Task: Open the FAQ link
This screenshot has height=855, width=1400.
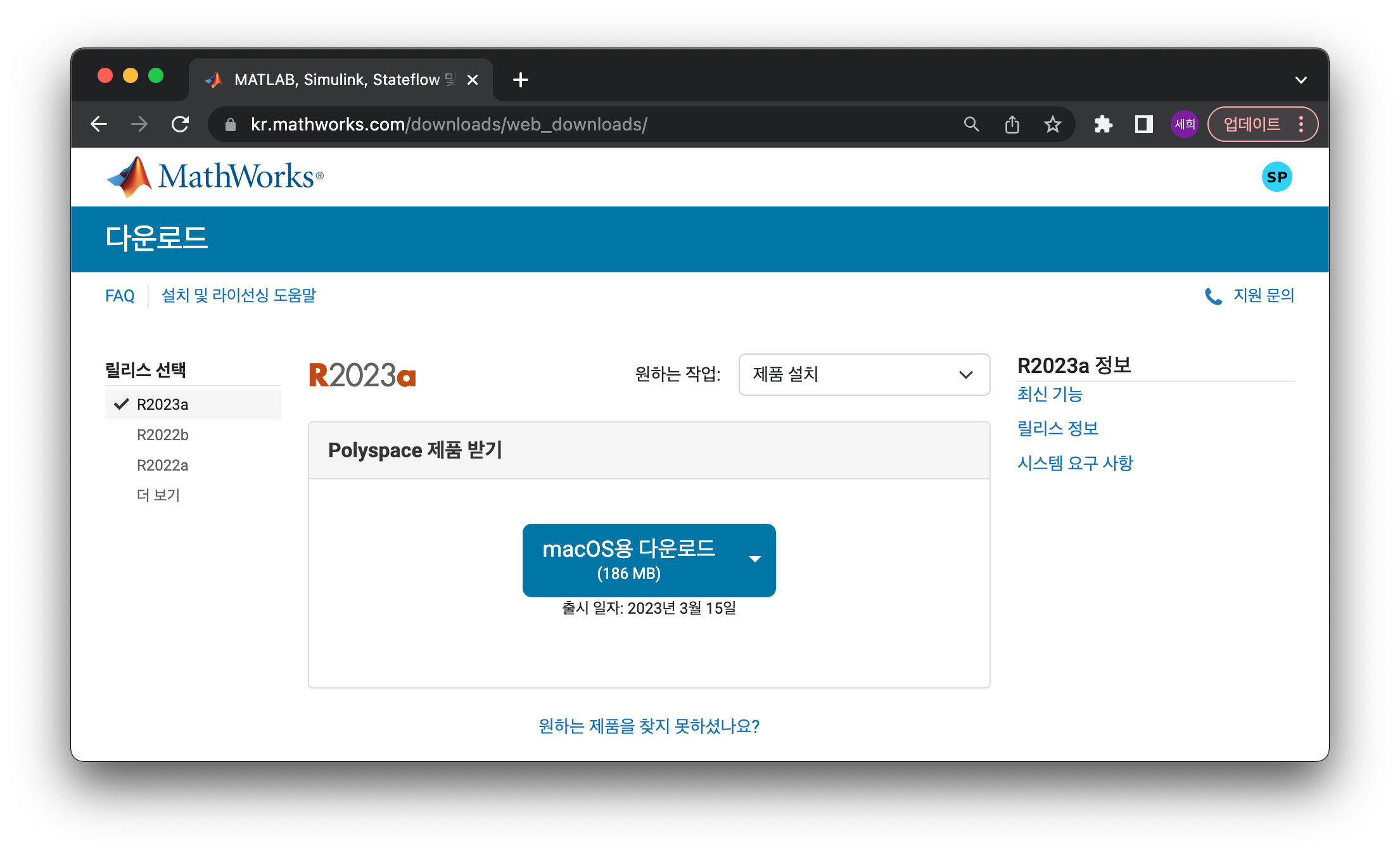Action: click(120, 296)
